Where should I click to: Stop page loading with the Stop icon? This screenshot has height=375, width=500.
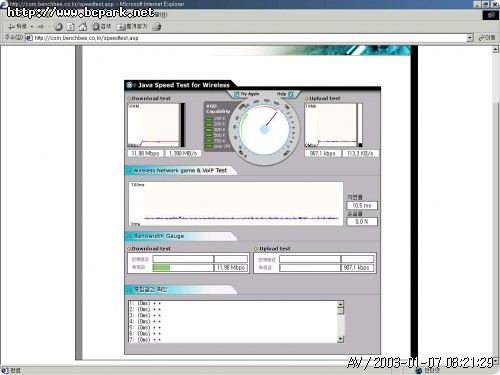point(58,27)
